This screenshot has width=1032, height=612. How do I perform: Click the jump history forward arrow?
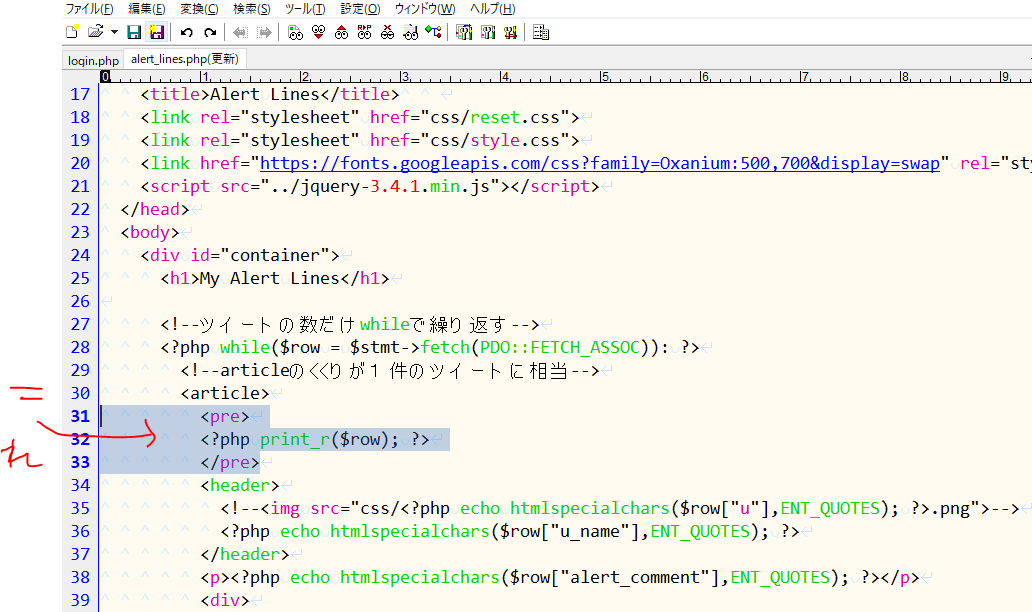pyautogui.click(x=265, y=32)
